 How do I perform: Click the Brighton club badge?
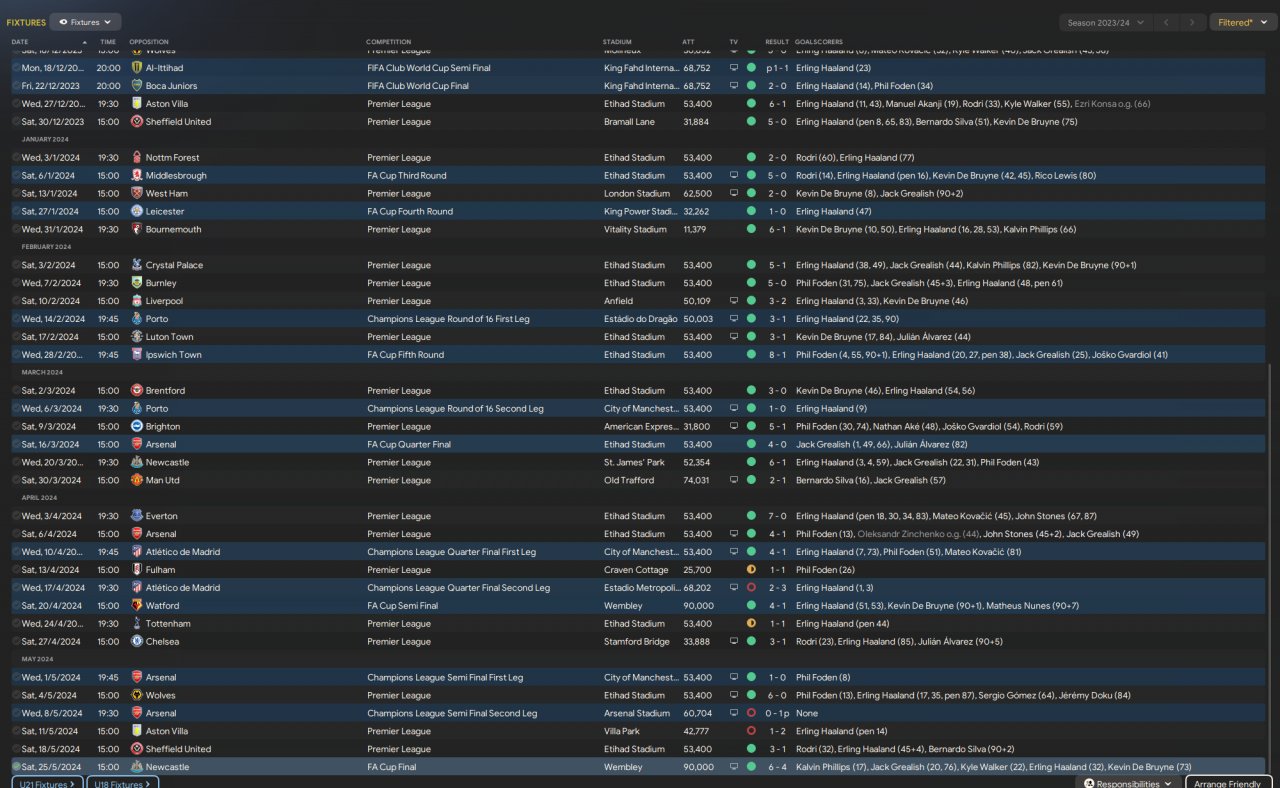(x=137, y=427)
